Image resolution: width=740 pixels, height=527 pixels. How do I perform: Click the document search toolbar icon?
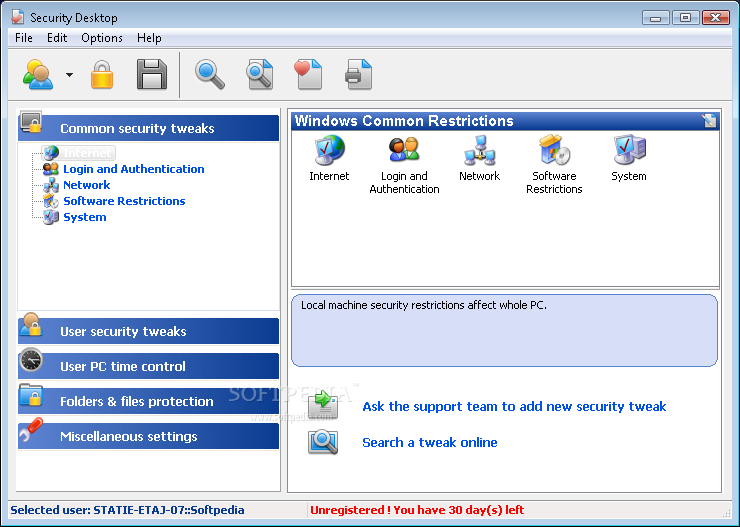coord(260,75)
